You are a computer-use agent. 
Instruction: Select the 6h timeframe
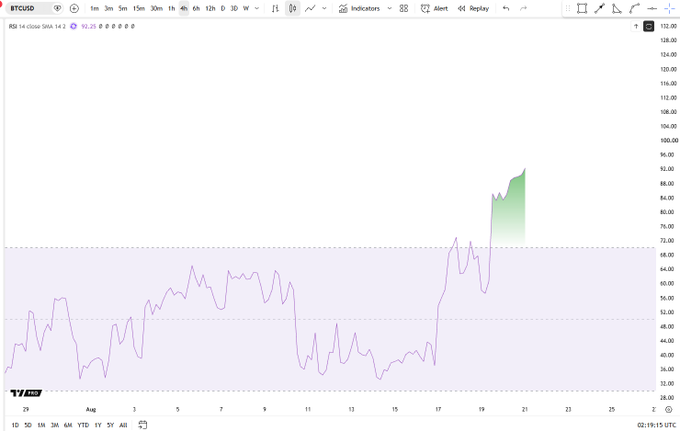(x=196, y=8)
